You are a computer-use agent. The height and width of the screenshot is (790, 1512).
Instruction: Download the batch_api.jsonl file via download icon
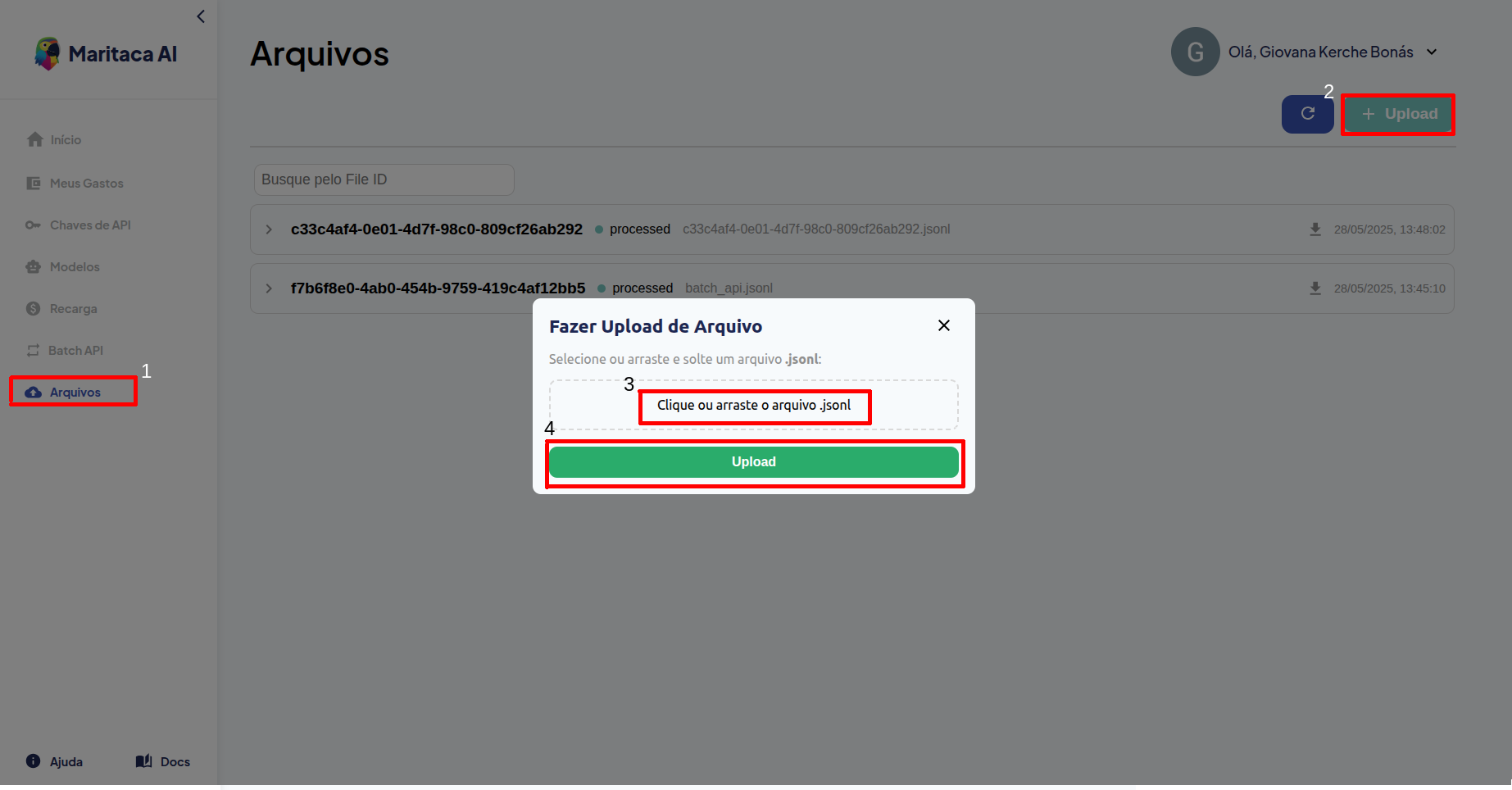coord(1315,288)
